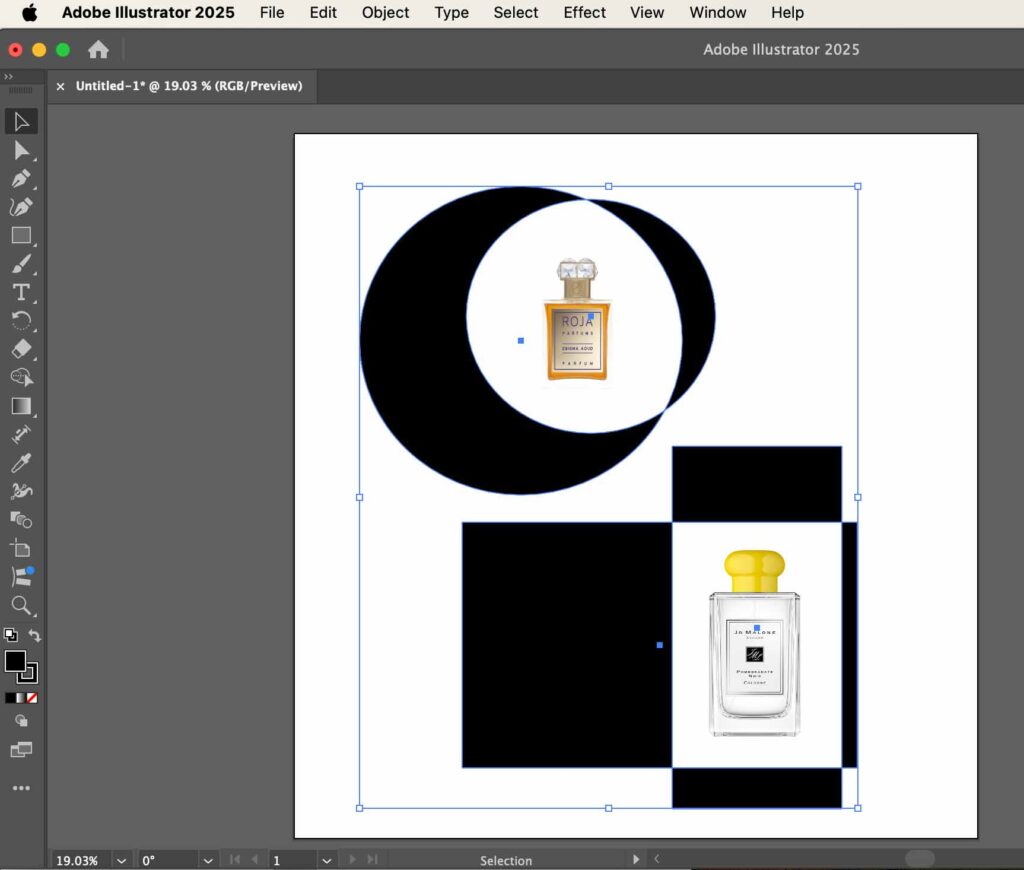The width and height of the screenshot is (1024, 870).
Task: Open Edit Toolbar three-dots button
Action: (21, 788)
